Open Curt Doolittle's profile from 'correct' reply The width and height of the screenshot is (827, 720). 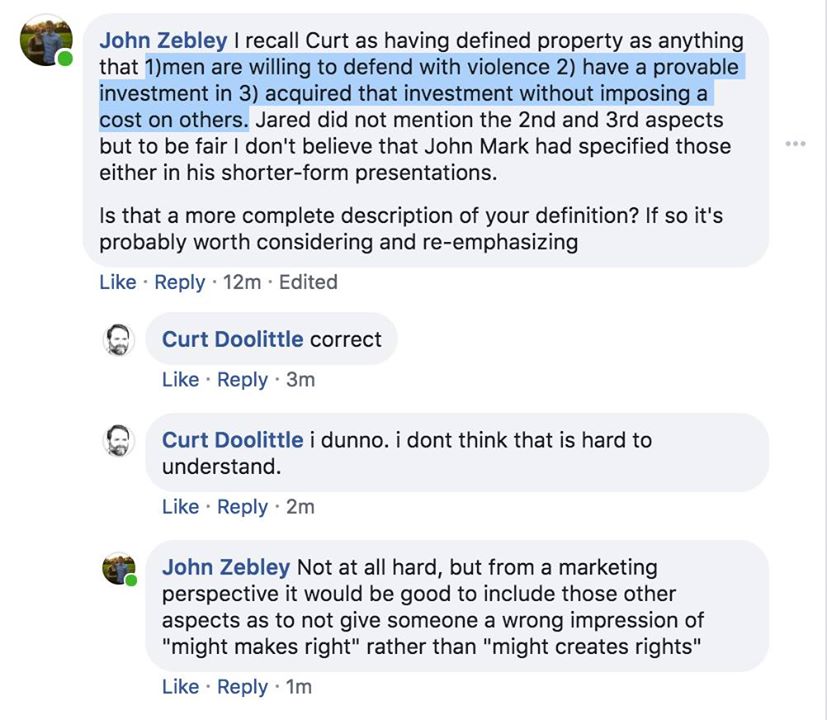[x=232, y=339]
